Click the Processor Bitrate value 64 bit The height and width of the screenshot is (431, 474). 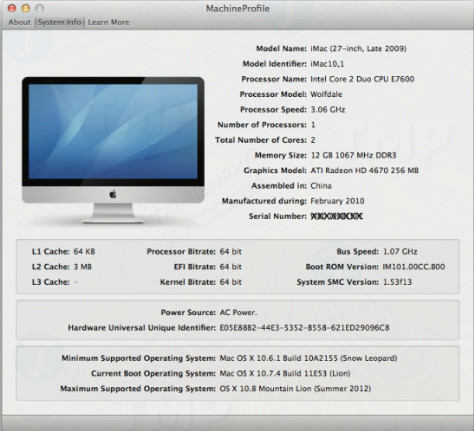pyautogui.click(x=230, y=252)
